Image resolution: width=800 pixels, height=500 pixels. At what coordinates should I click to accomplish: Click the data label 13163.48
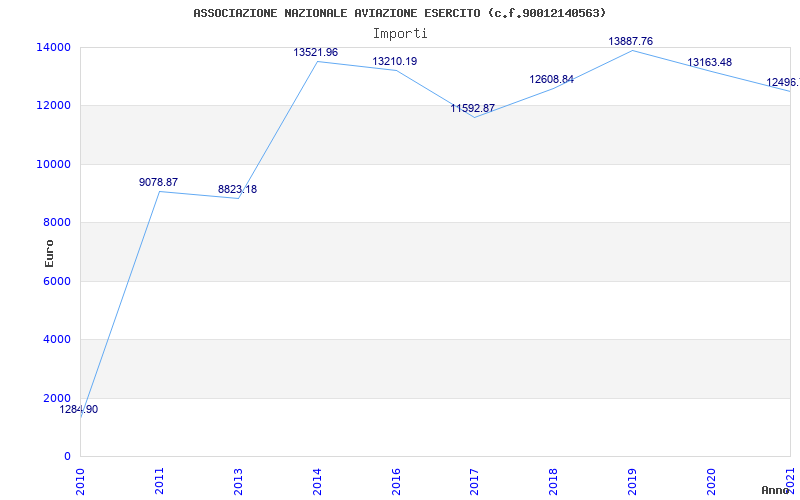point(710,62)
